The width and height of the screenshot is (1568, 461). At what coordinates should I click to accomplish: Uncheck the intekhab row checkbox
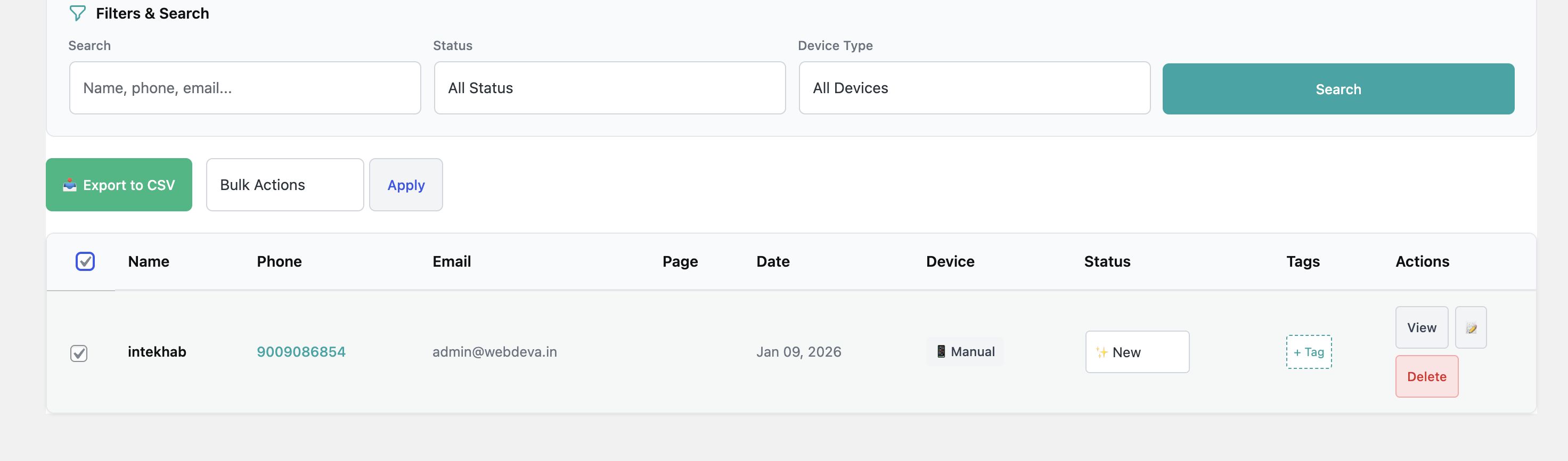pos(79,353)
